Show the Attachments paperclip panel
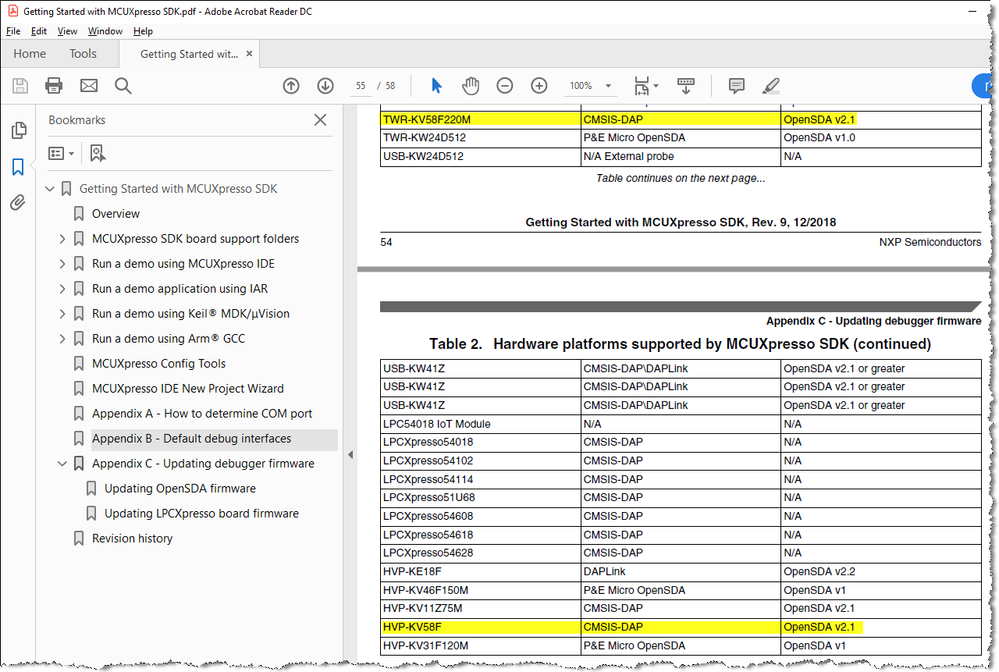This screenshot has width=999, height=672. 18,203
